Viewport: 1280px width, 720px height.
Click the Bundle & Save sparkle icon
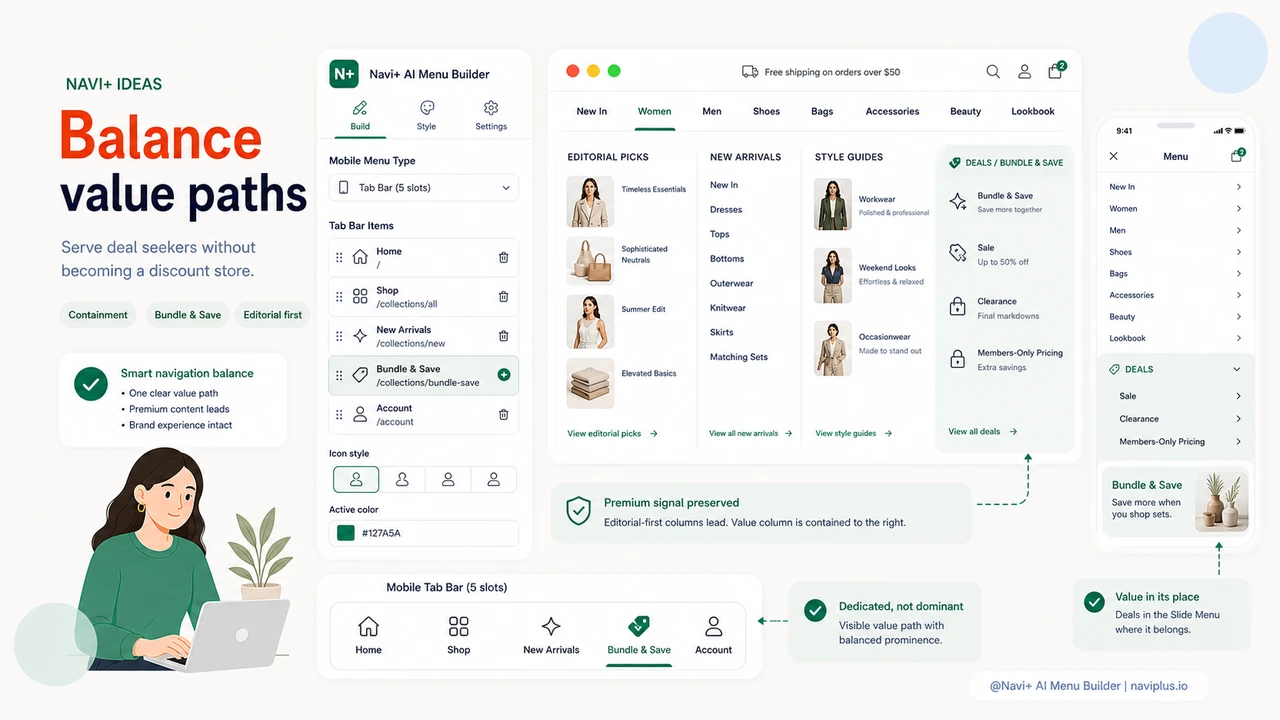pyautogui.click(x=958, y=202)
